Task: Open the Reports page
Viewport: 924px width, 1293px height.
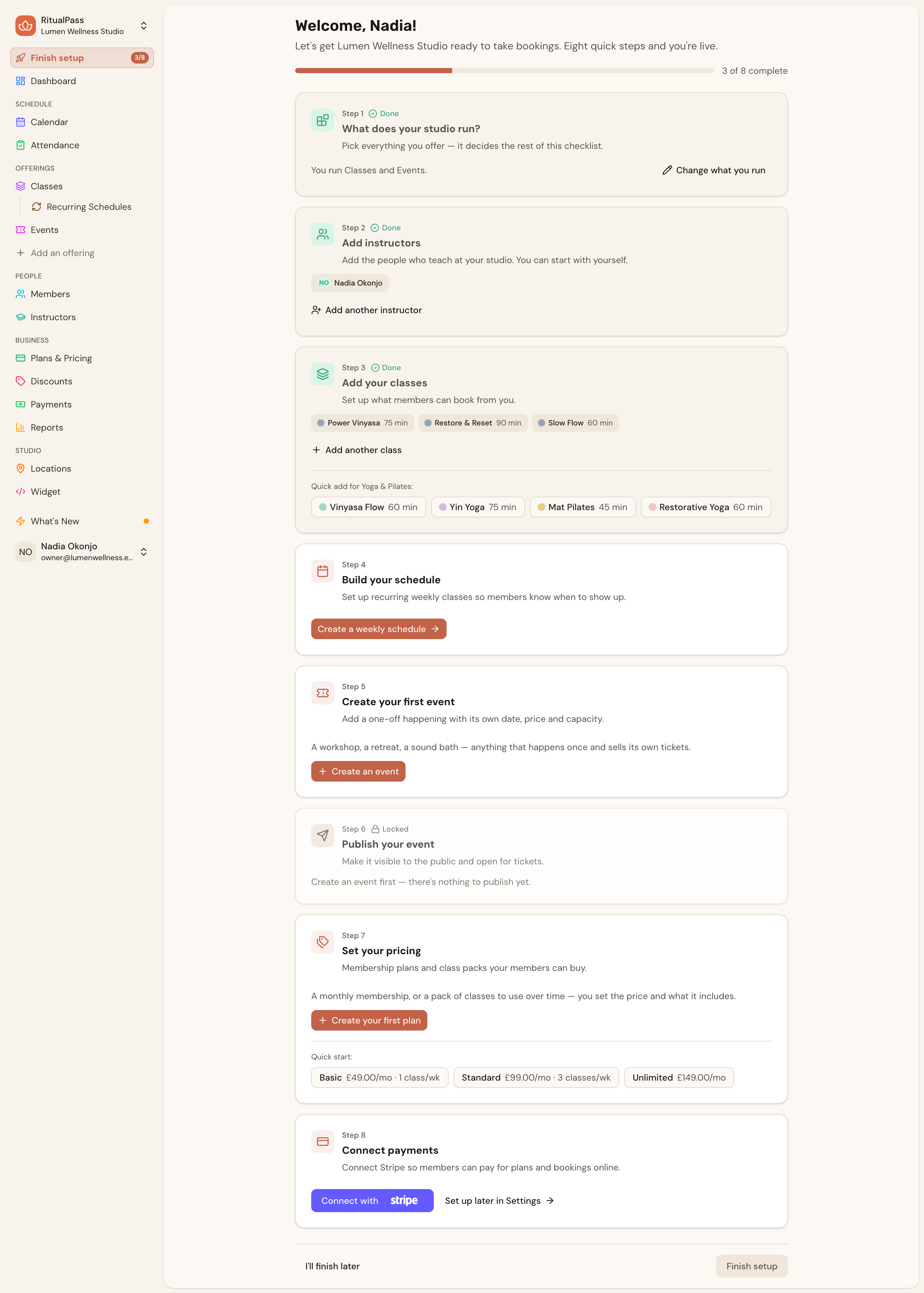Action: (82, 427)
